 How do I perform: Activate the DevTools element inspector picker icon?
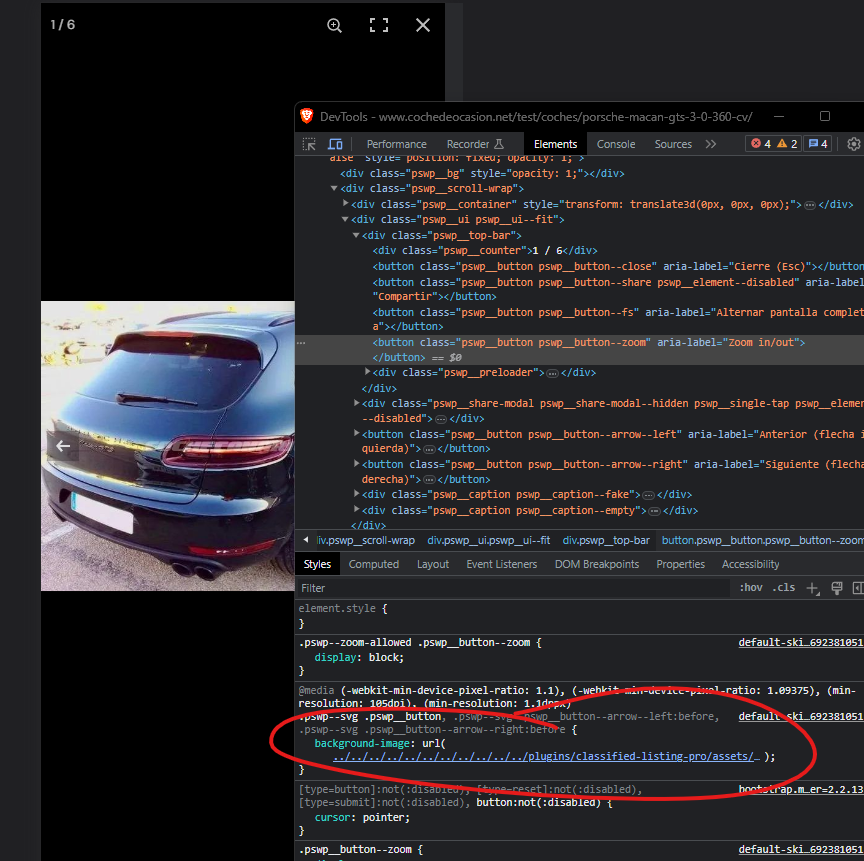pos(309,144)
